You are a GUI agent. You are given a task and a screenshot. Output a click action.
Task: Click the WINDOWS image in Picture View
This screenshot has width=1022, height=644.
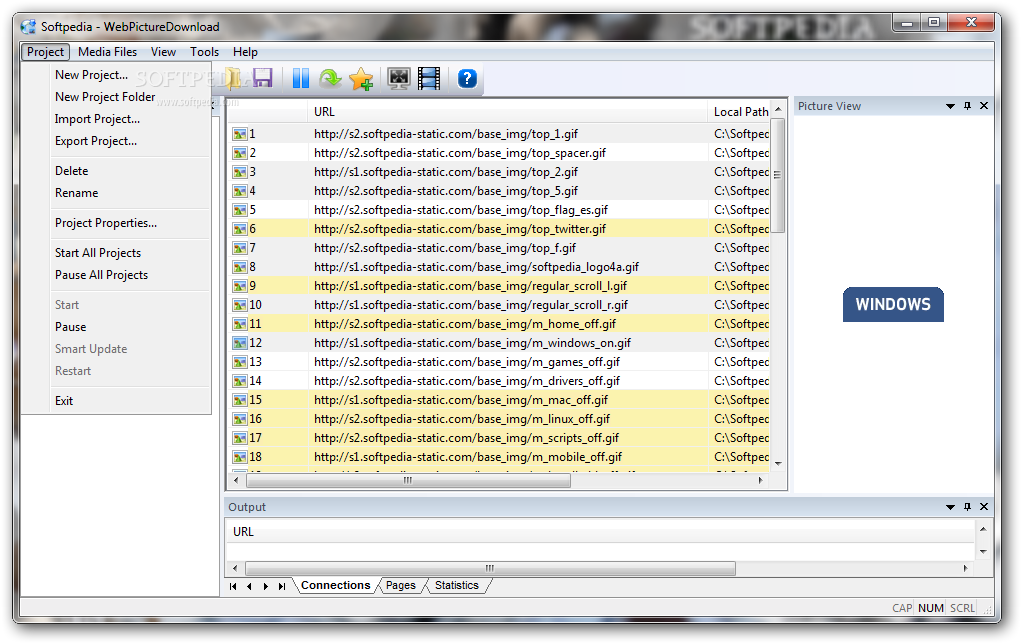pos(893,304)
